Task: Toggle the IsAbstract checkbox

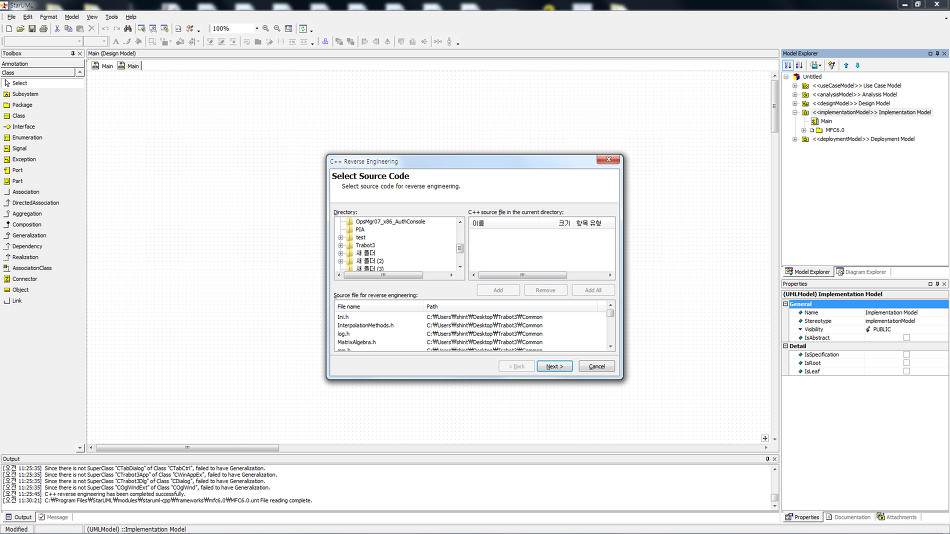Action: [x=906, y=338]
